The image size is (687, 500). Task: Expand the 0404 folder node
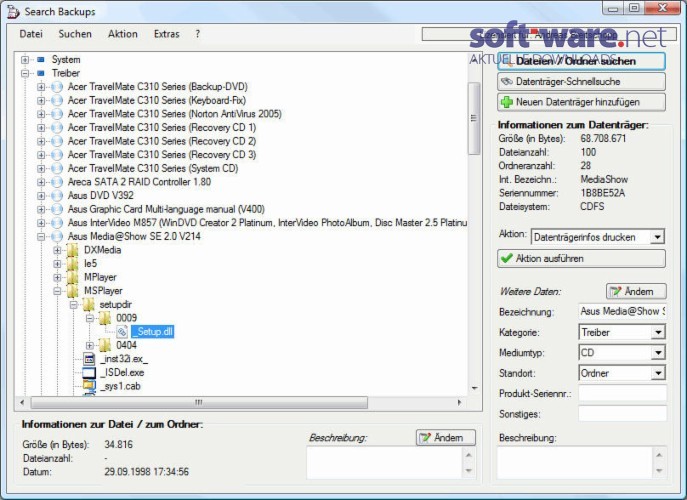(x=90, y=345)
